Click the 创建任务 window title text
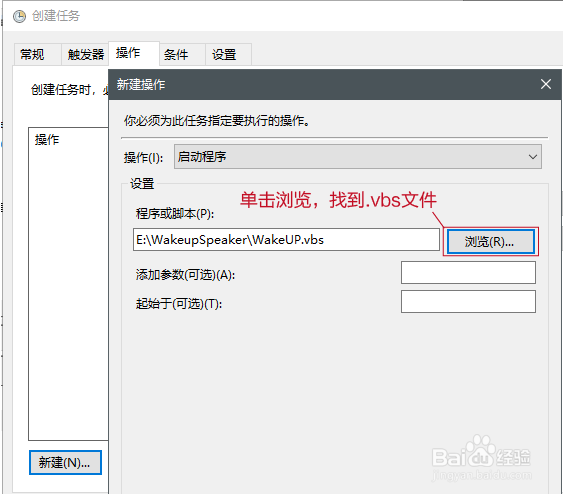 56,16
